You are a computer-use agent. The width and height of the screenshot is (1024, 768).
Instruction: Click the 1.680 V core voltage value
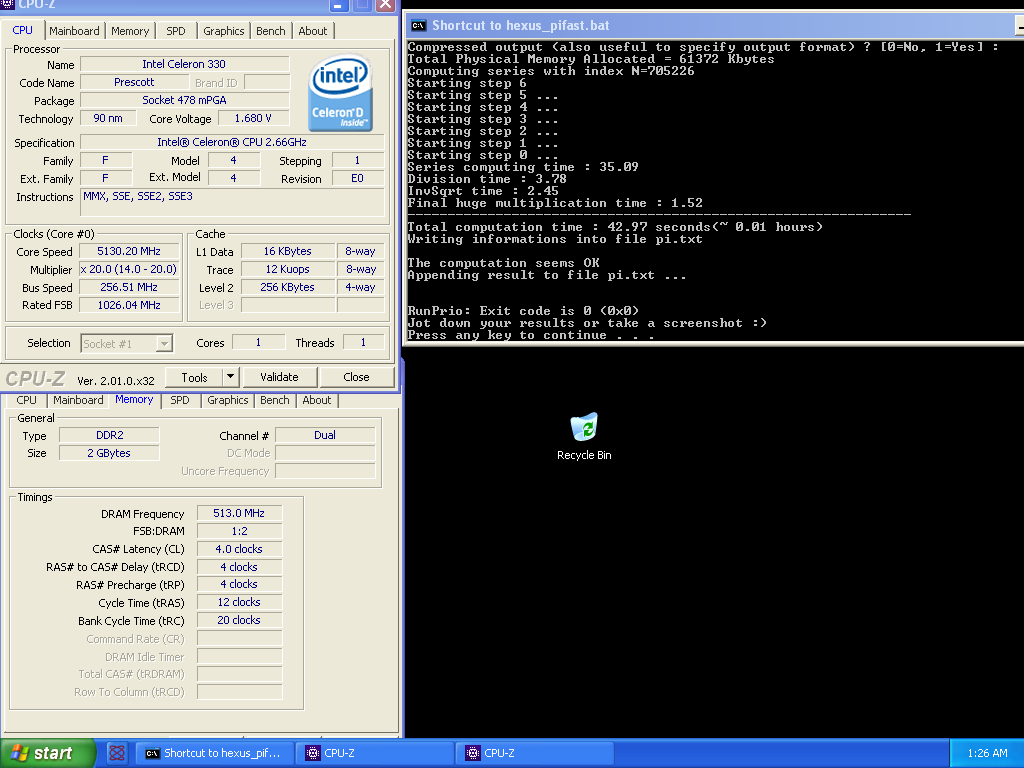pyautogui.click(x=253, y=118)
